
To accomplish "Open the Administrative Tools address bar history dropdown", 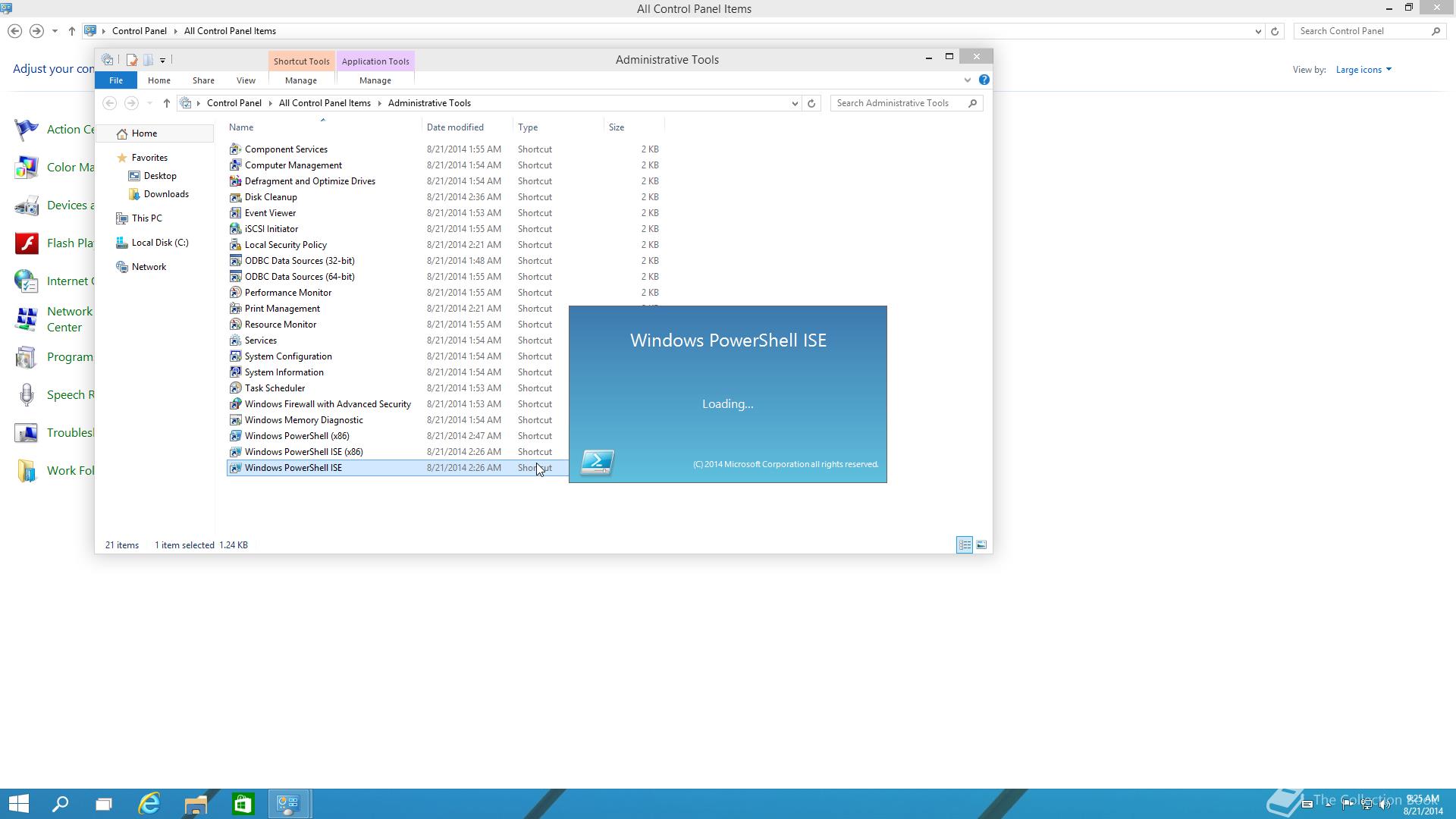I will click(x=795, y=103).
